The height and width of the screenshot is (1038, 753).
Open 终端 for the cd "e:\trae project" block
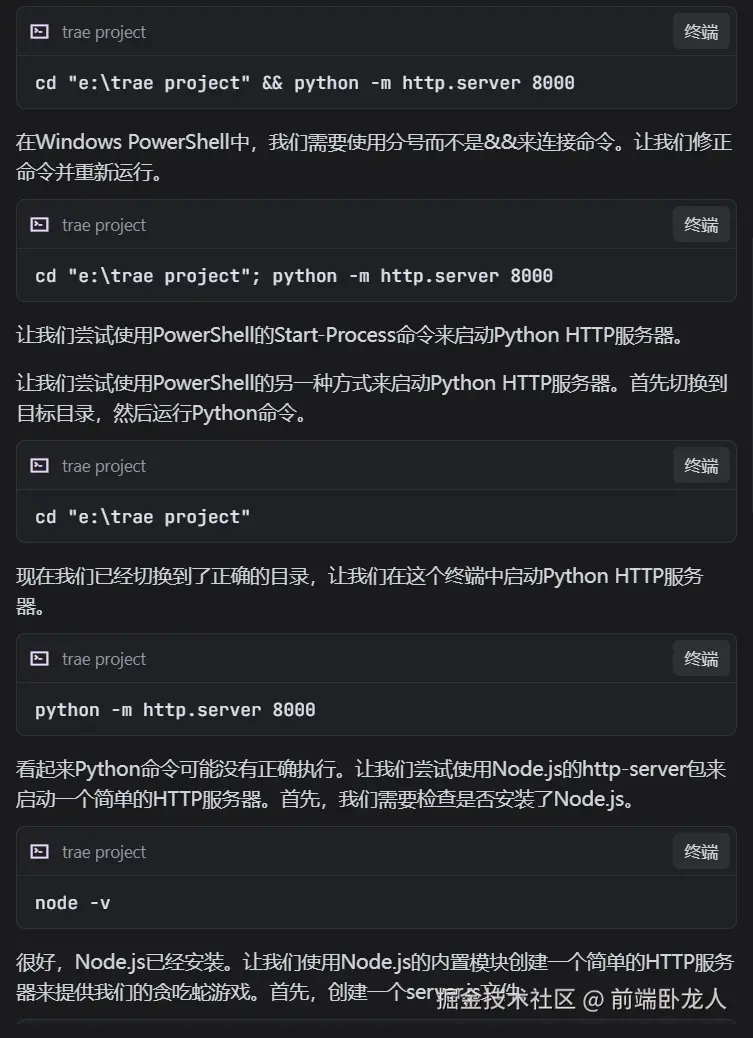pos(701,466)
